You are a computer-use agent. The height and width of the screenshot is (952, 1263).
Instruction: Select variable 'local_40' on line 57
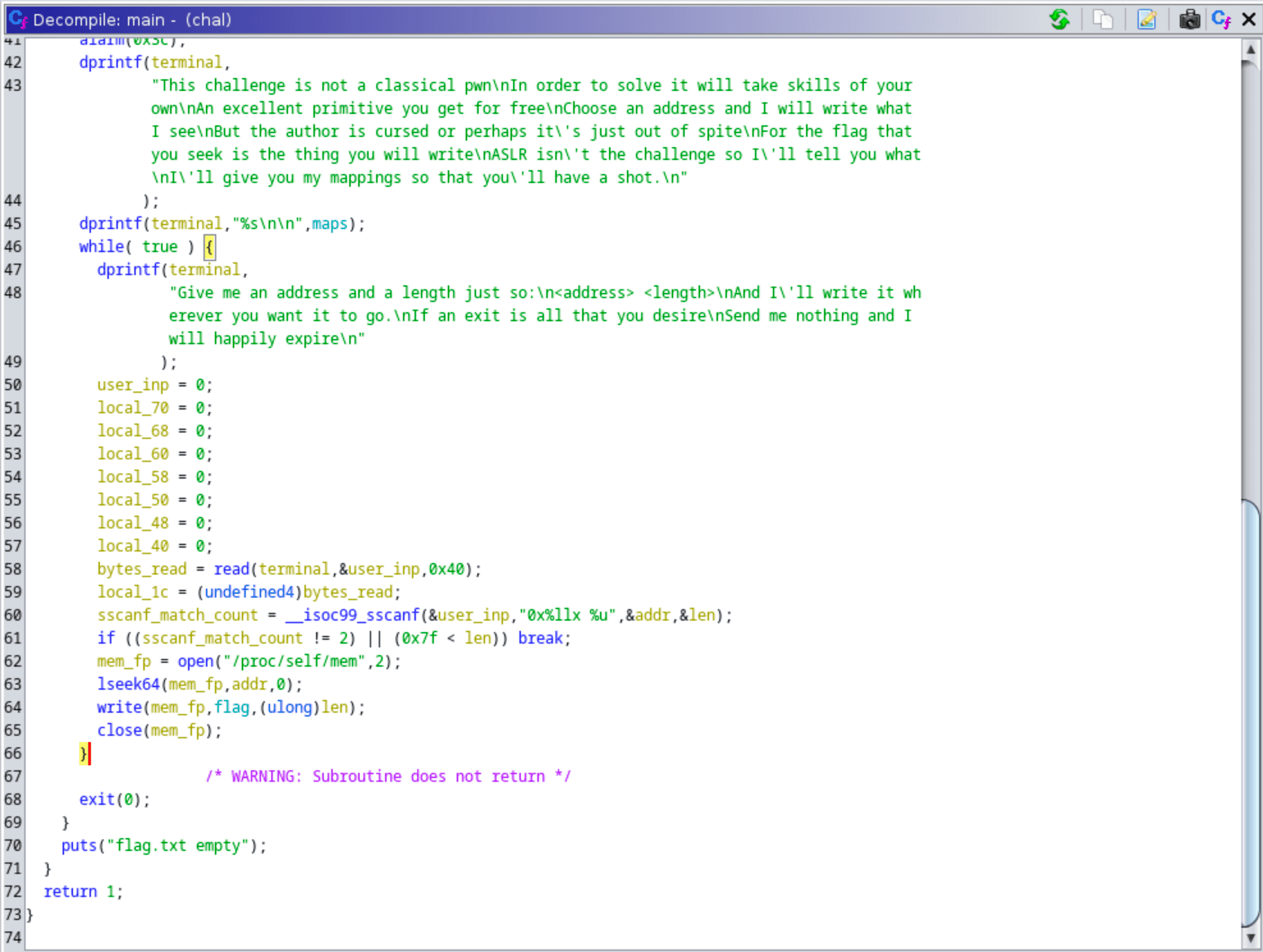pyautogui.click(x=133, y=546)
